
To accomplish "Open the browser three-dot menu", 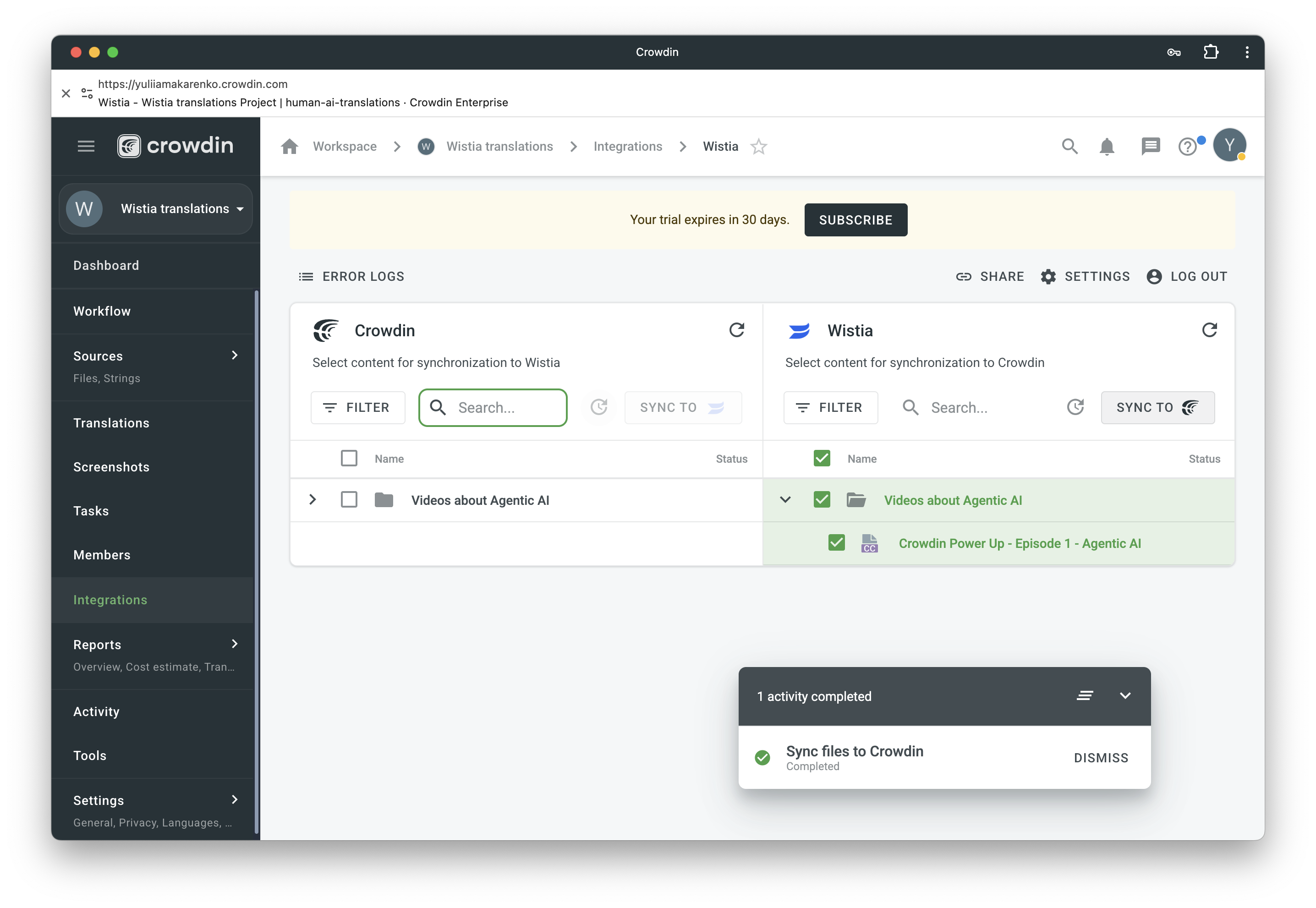I will click(x=1247, y=52).
